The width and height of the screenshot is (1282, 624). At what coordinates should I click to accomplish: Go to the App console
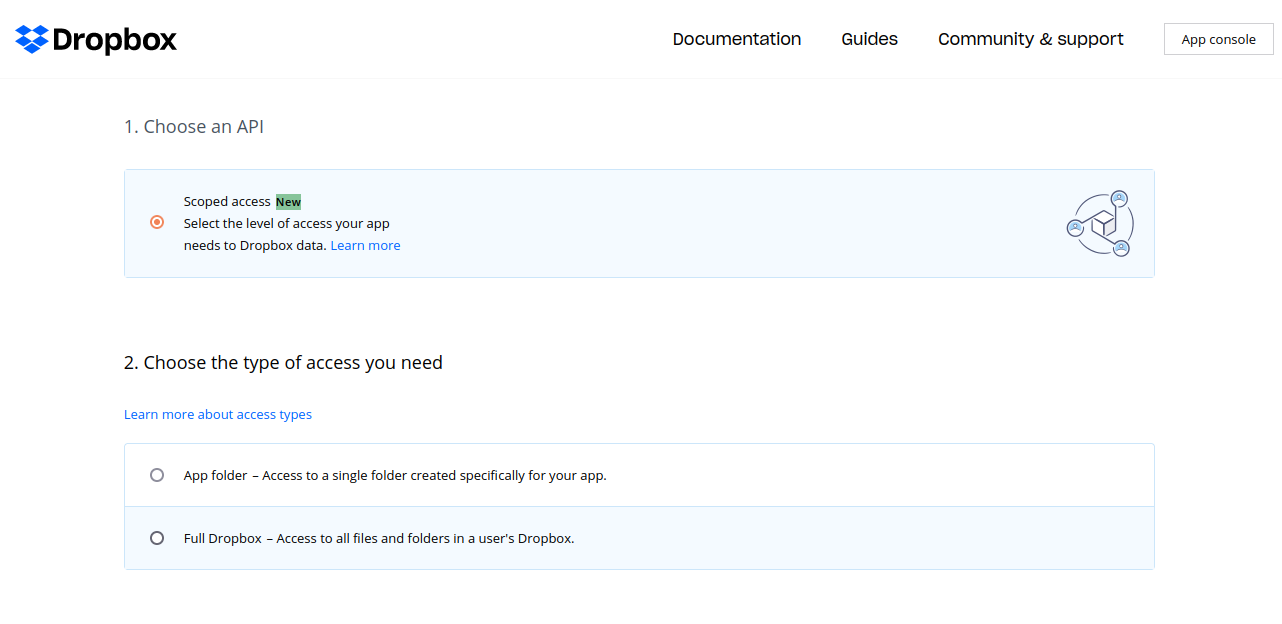[1219, 39]
